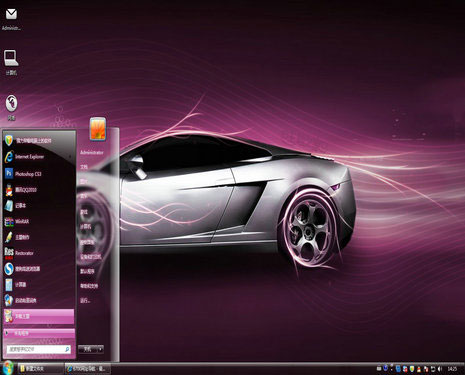Open the arrow next to Shut down
This screenshot has width=465, height=375.
[x=100, y=349]
